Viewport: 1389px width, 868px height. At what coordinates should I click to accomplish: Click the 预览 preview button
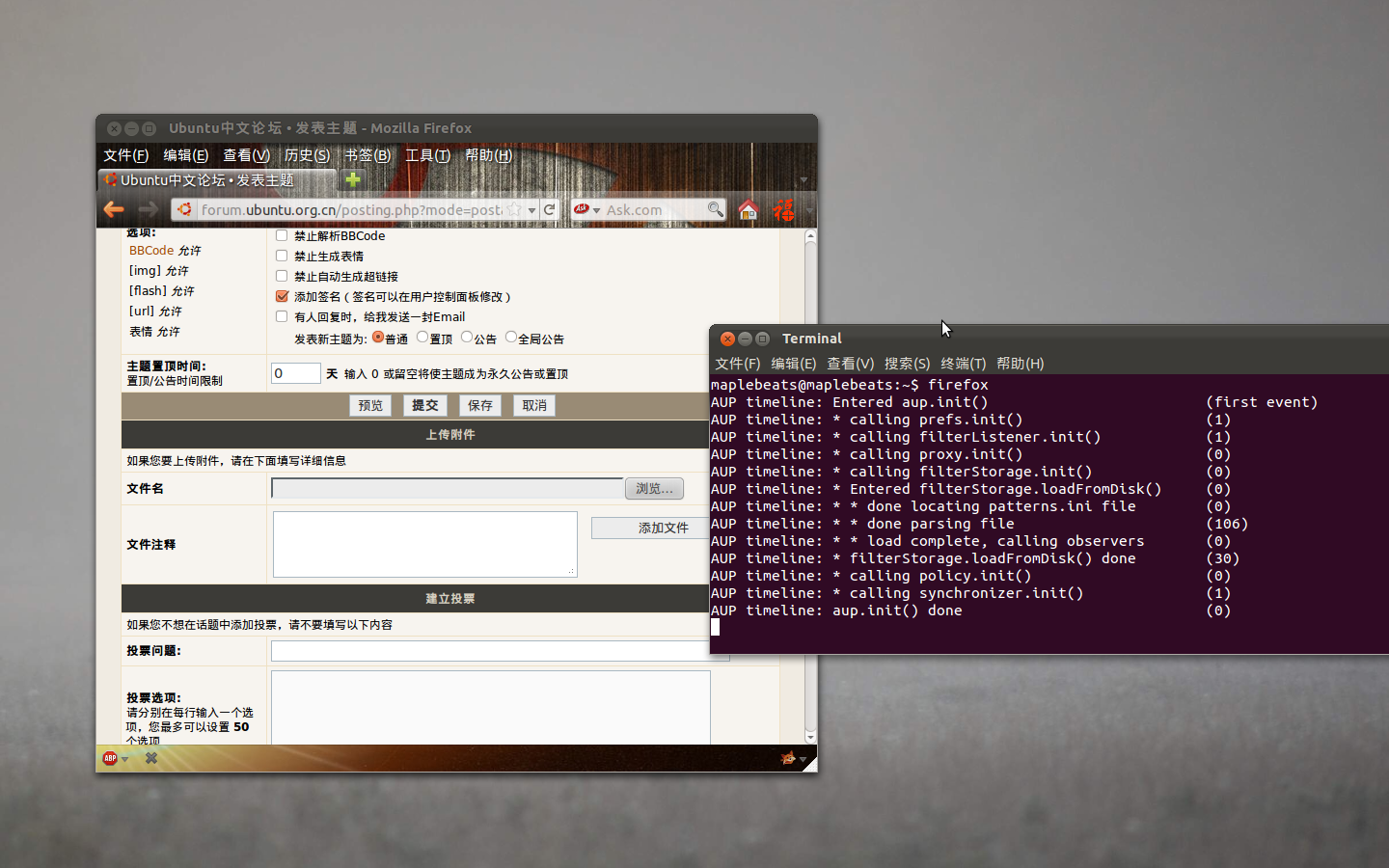point(370,406)
